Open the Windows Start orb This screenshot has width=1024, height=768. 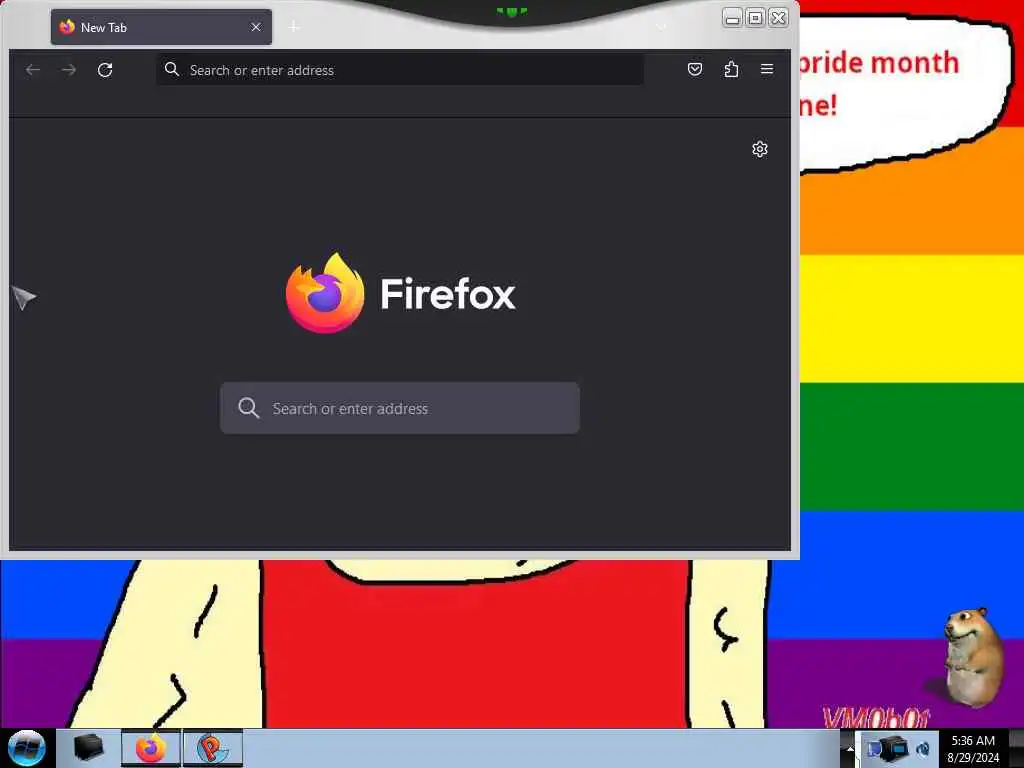pos(27,748)
